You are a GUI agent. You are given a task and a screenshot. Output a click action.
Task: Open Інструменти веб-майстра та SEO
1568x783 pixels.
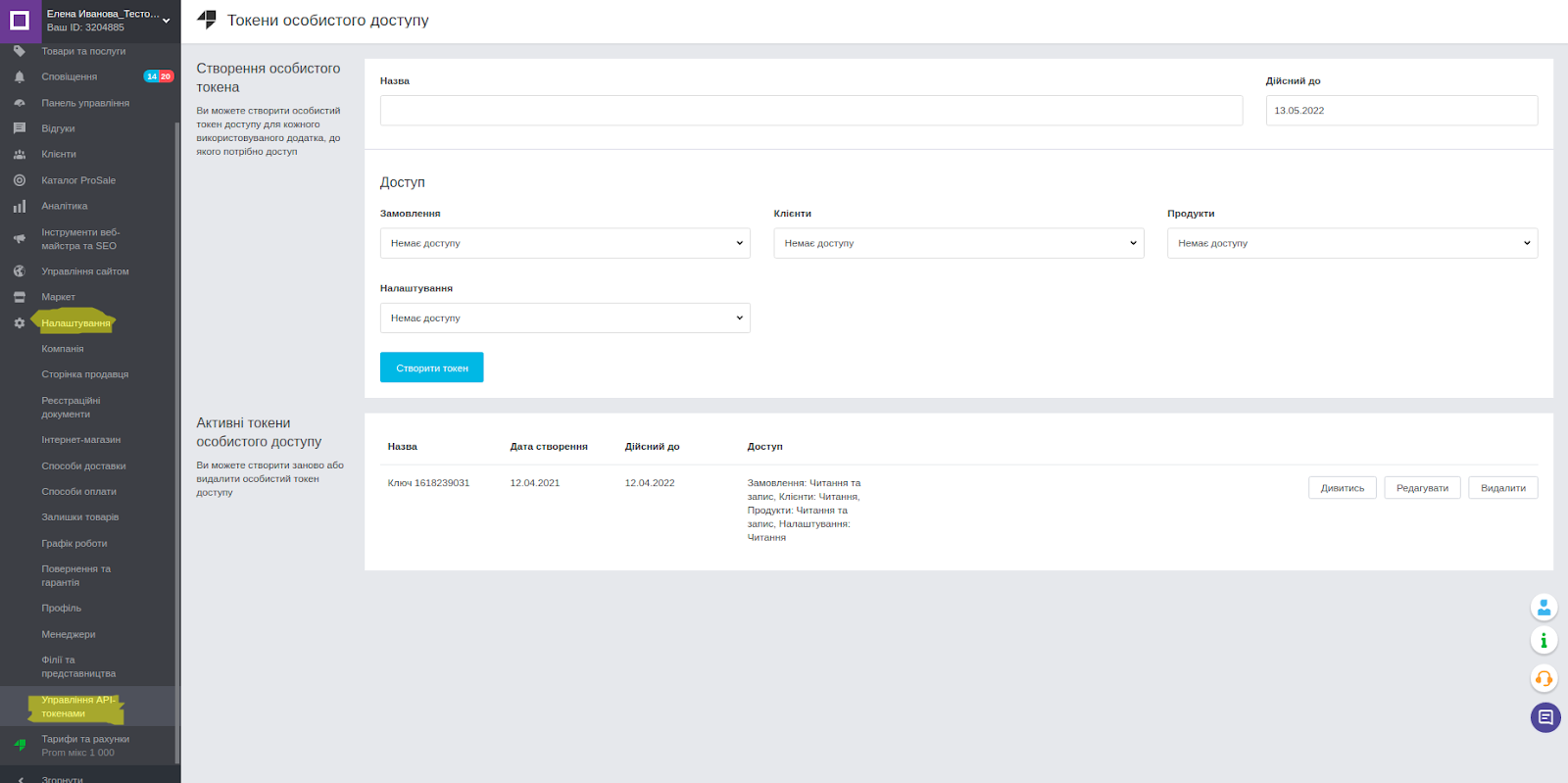pyautogui.click(x=80, y=239)
